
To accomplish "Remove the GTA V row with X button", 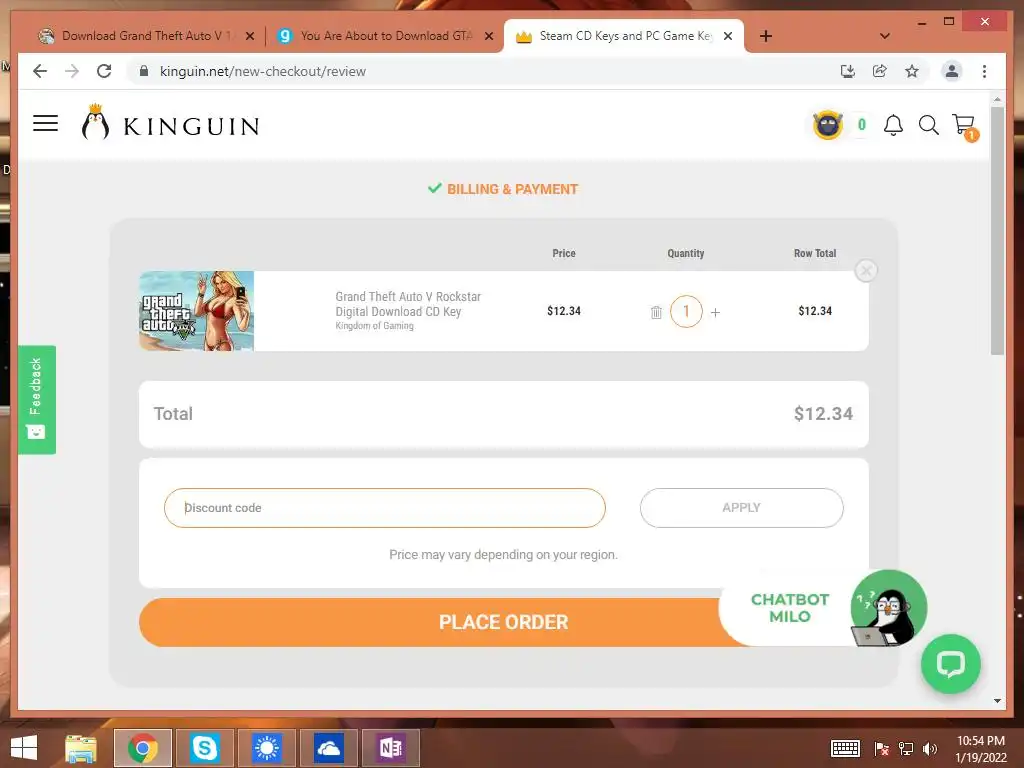I will [x=866, y=270].
